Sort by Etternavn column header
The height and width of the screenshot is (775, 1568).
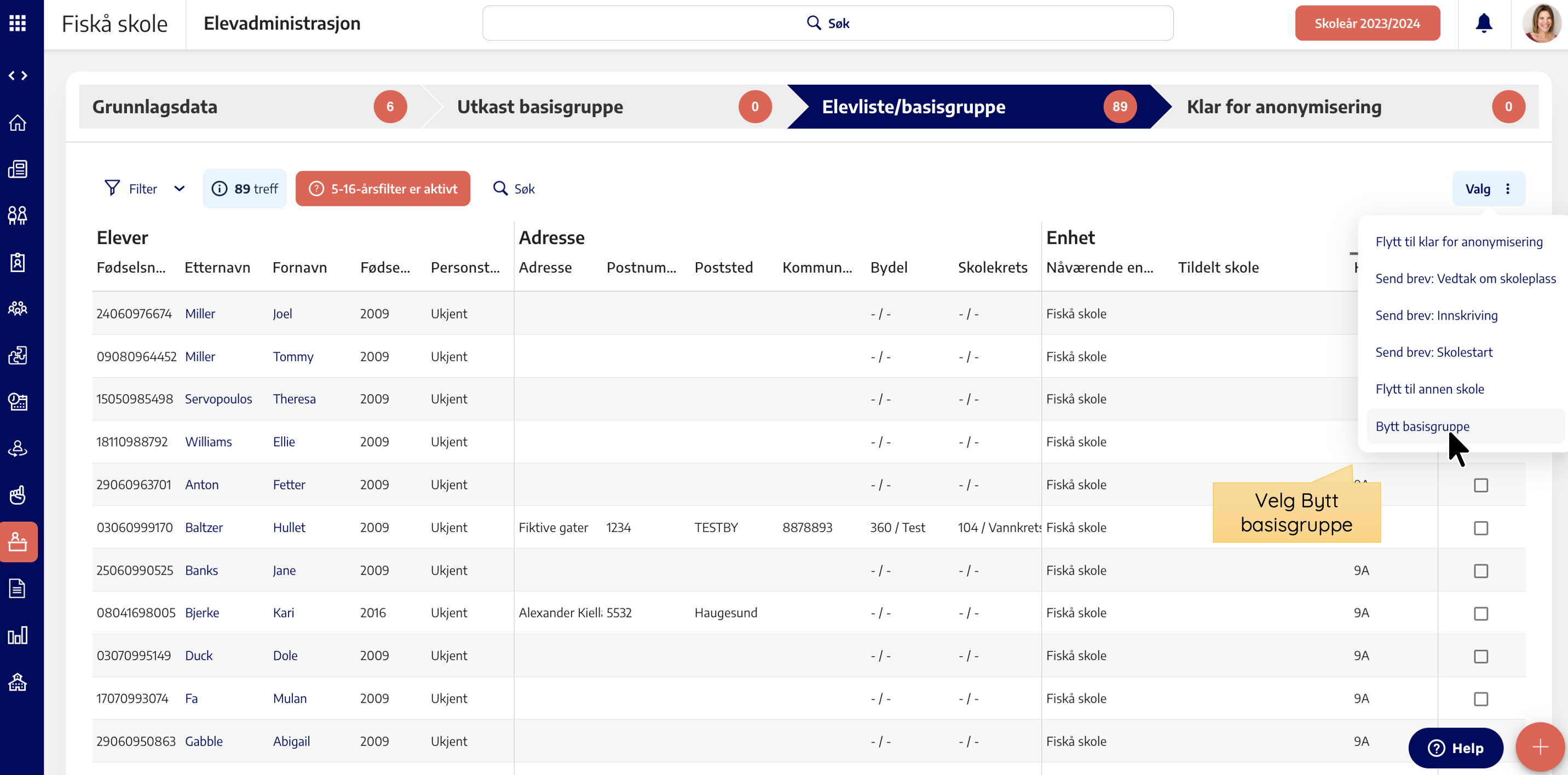217,268
